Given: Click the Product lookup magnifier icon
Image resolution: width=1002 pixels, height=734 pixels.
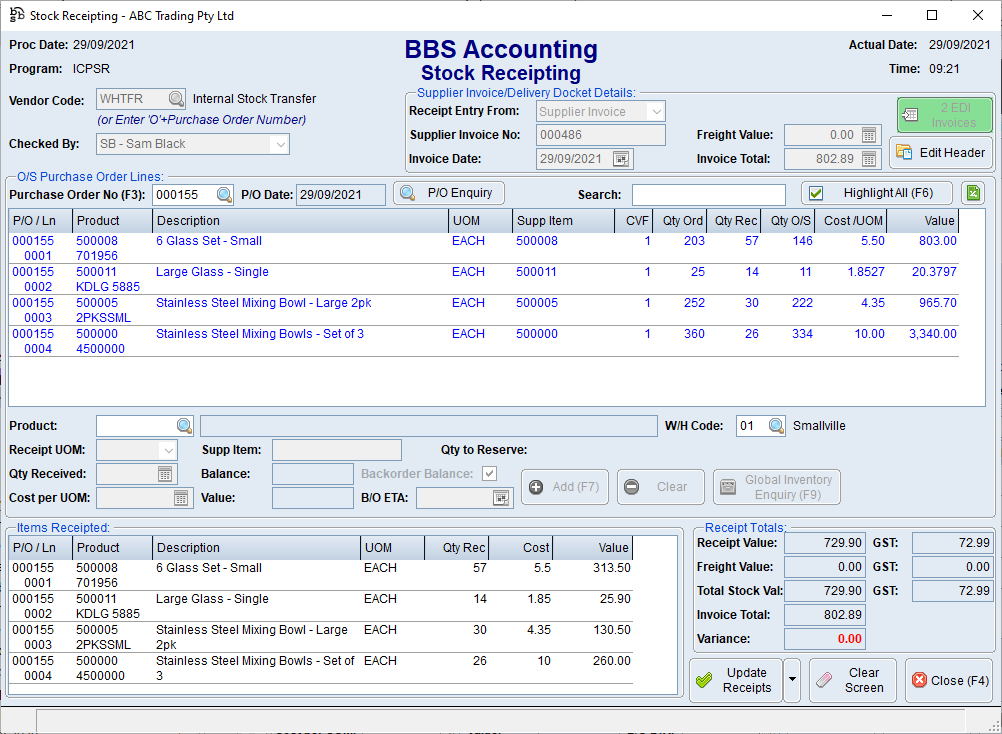Looking at the screenshot, I should click(184, 426).
